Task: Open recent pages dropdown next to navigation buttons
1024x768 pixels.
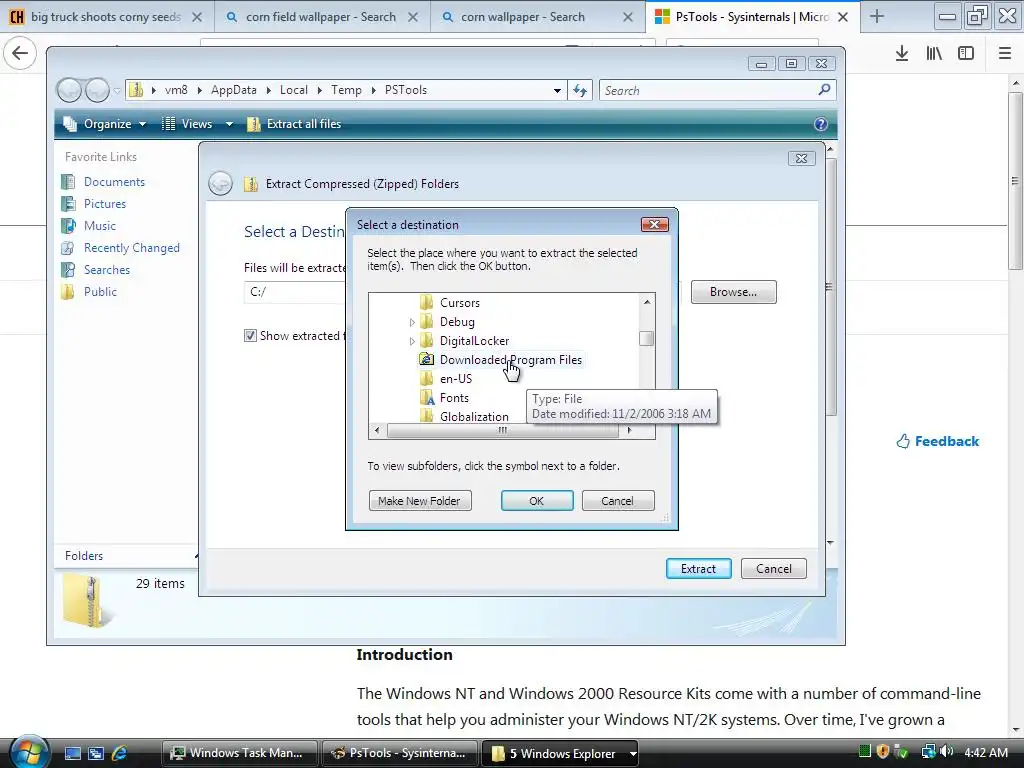Action: (x=117, y=91)
